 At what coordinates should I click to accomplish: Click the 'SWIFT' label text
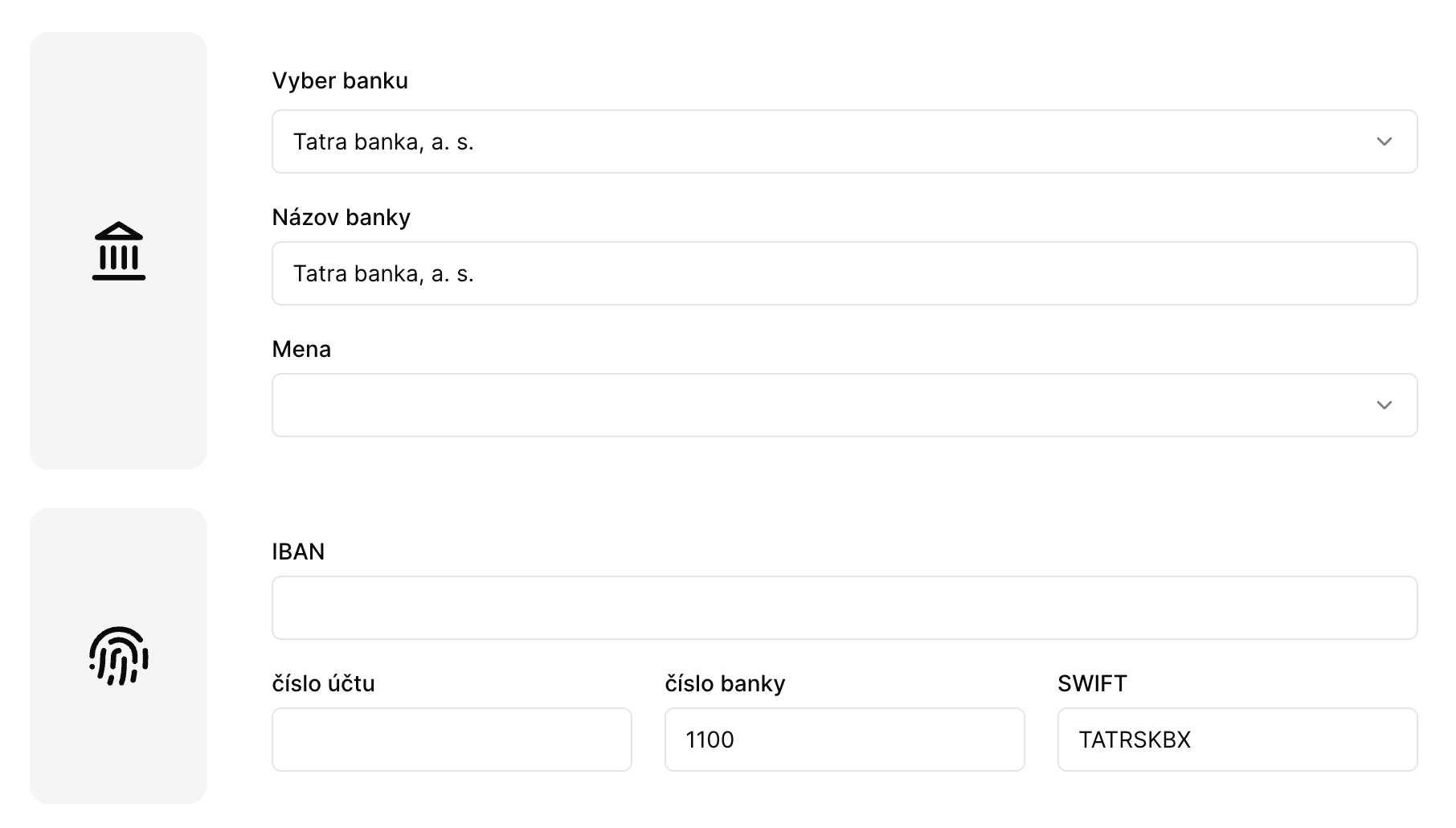[x=1092, y=683]
